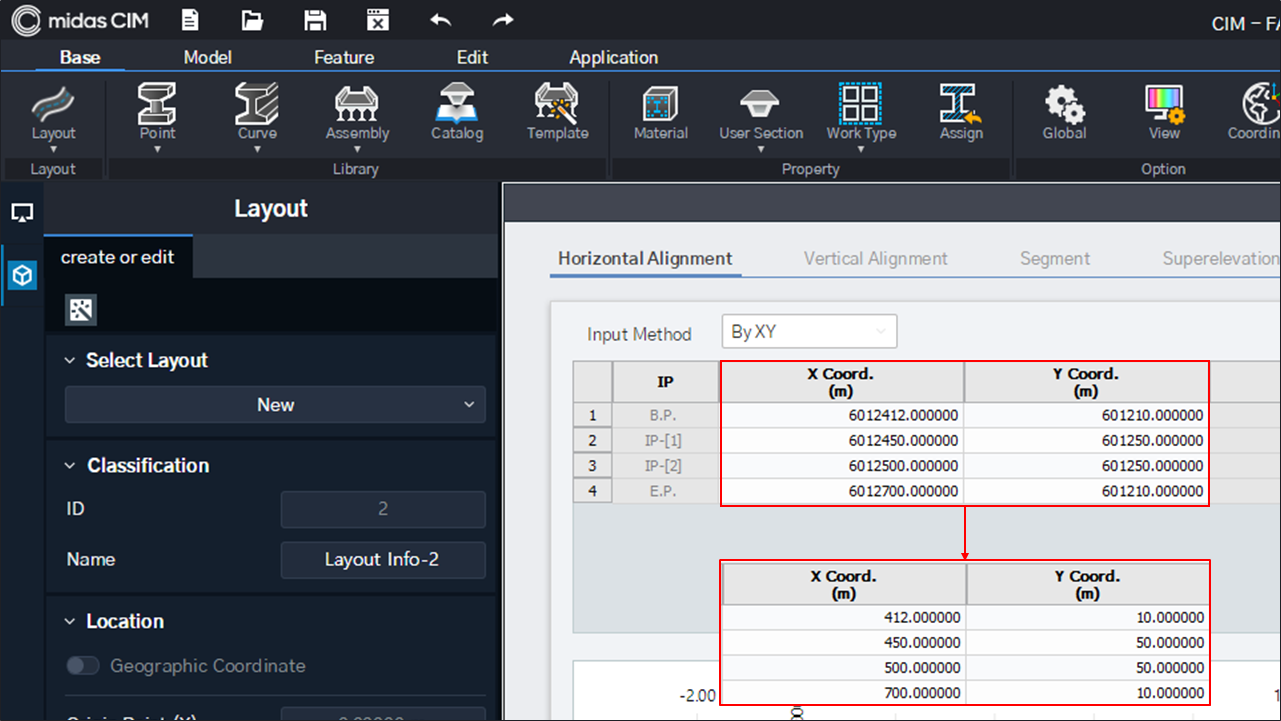The height and width of the screenshot is (721, 1281).
Task: Click B.P. X Coord cell 6012412.000000
Action: pyautogui.click(x=842, y=416)
